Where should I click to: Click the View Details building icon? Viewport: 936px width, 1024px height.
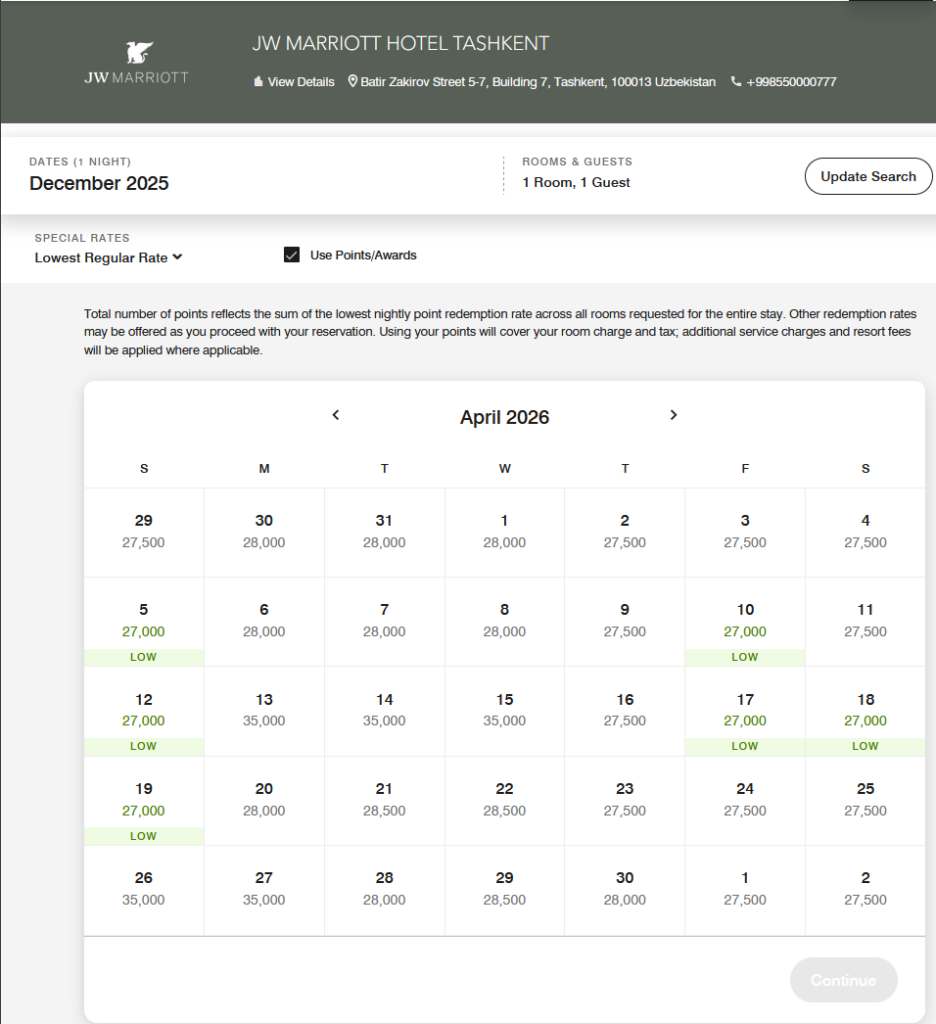click(x=258, y=82)
